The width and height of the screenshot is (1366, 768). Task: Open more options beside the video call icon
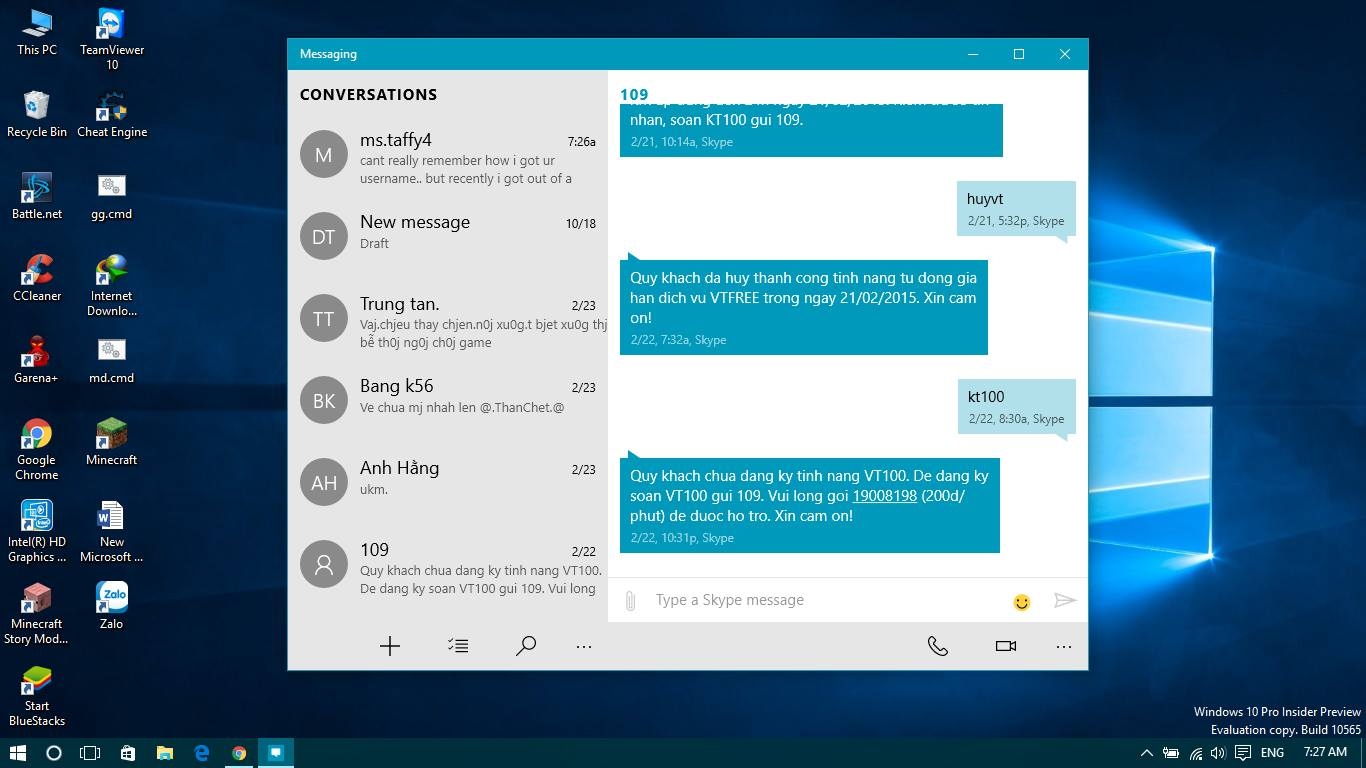(x=1063, y=645)
